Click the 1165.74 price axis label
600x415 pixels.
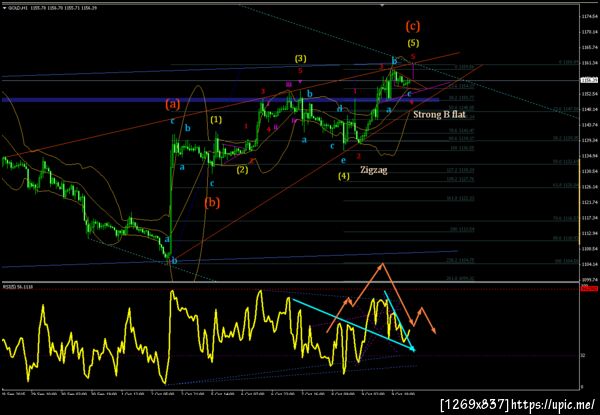pyautogui.click(x=591, y=47)
